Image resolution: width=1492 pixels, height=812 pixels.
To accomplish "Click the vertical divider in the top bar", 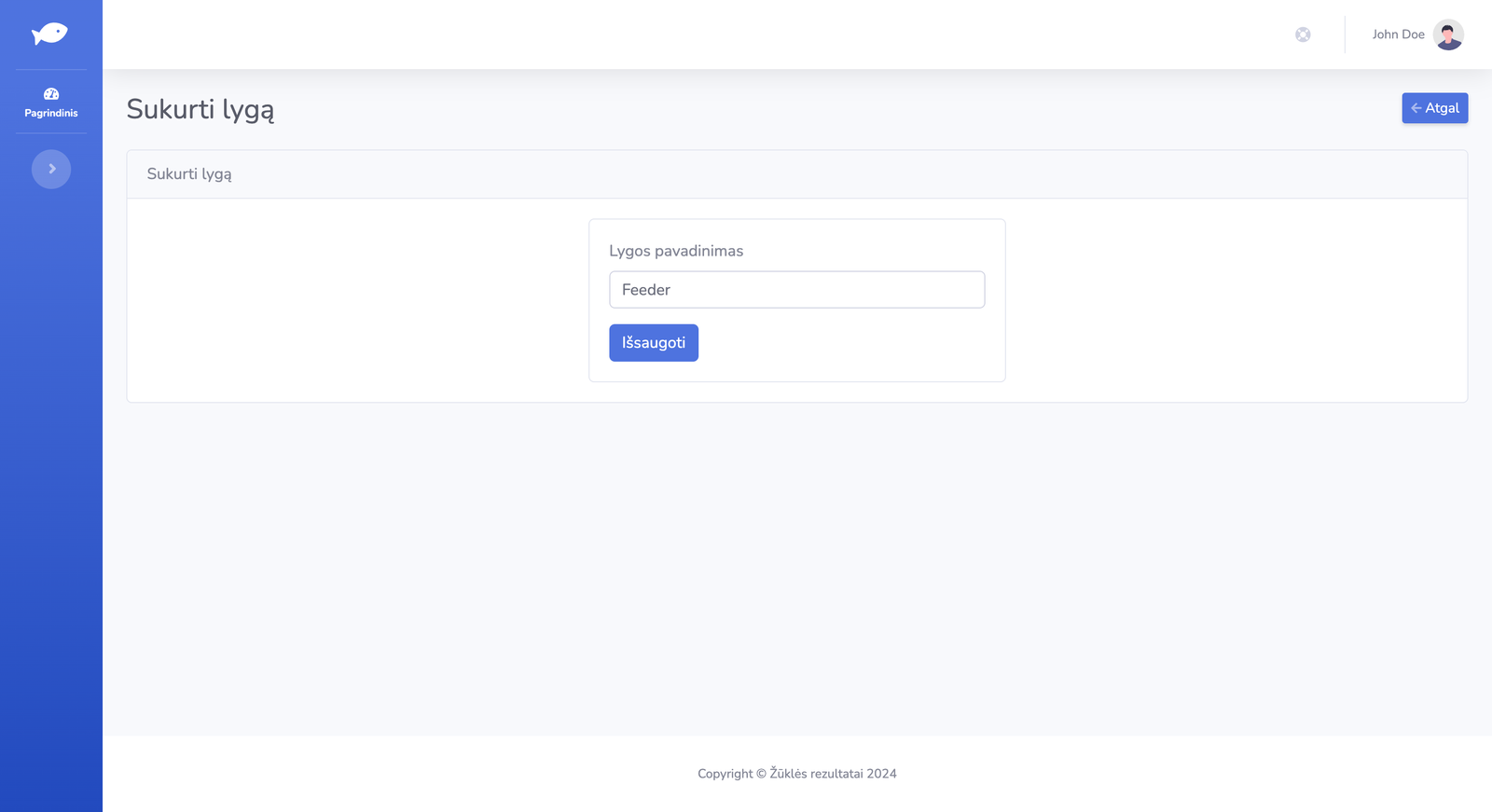I will click(x=1345, y=34).
